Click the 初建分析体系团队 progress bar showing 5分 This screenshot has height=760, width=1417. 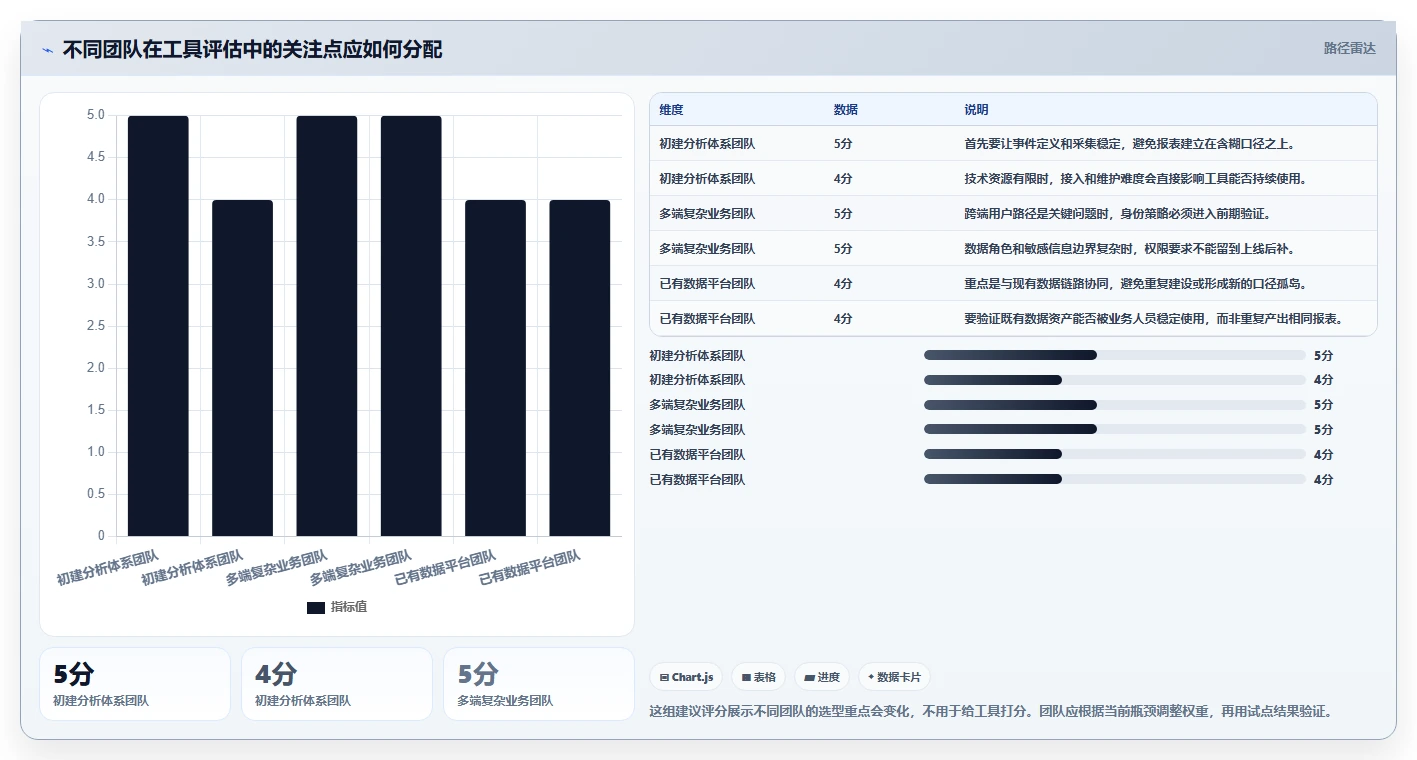(x=1115, y=355)
